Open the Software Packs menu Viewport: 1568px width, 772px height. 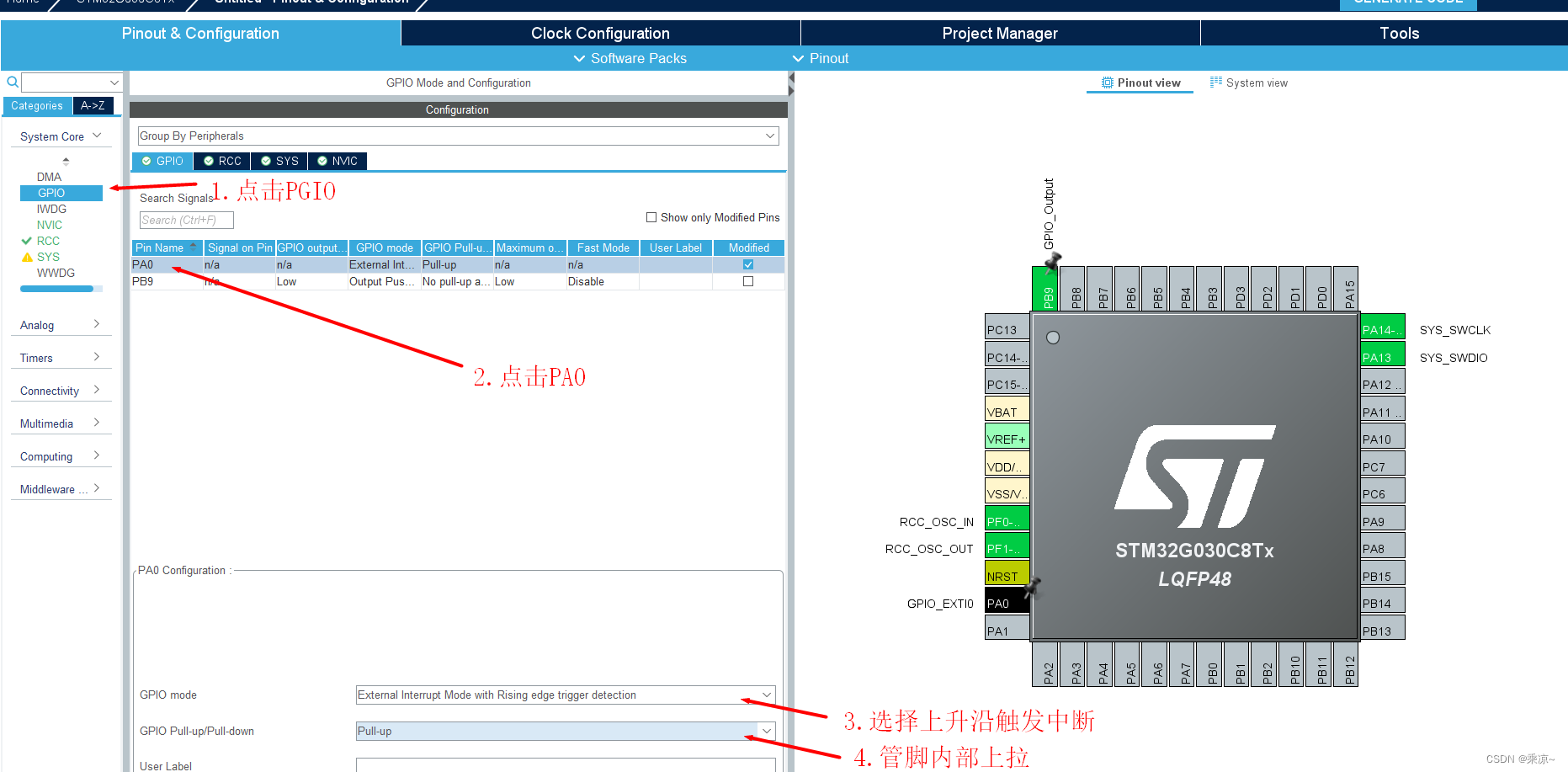pos(630,58)
